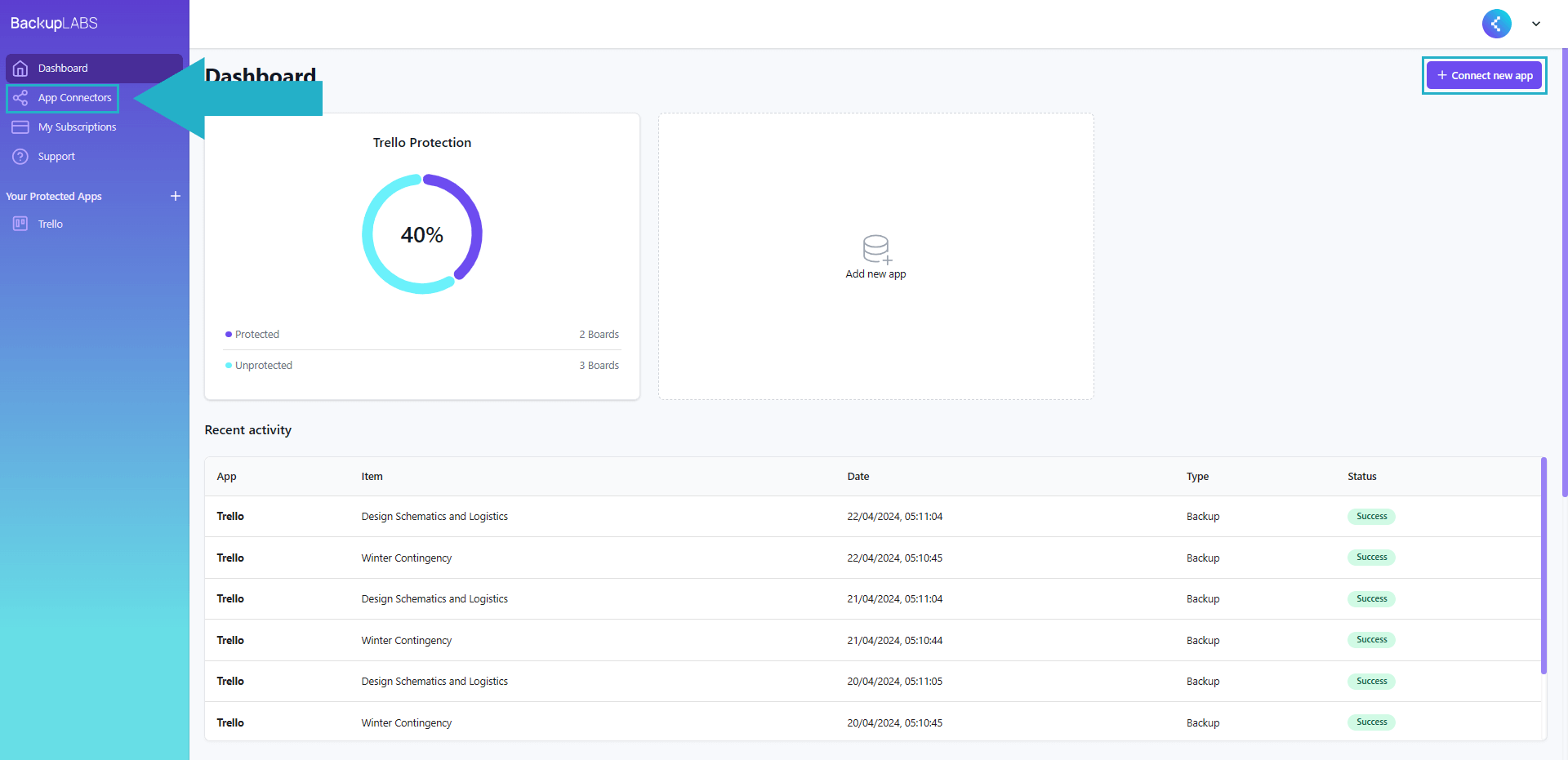Click Success badge for 21/04/2024, 05:10:44 row
This screenshot has height=760, width=1568.
[x=1371, y=640]
